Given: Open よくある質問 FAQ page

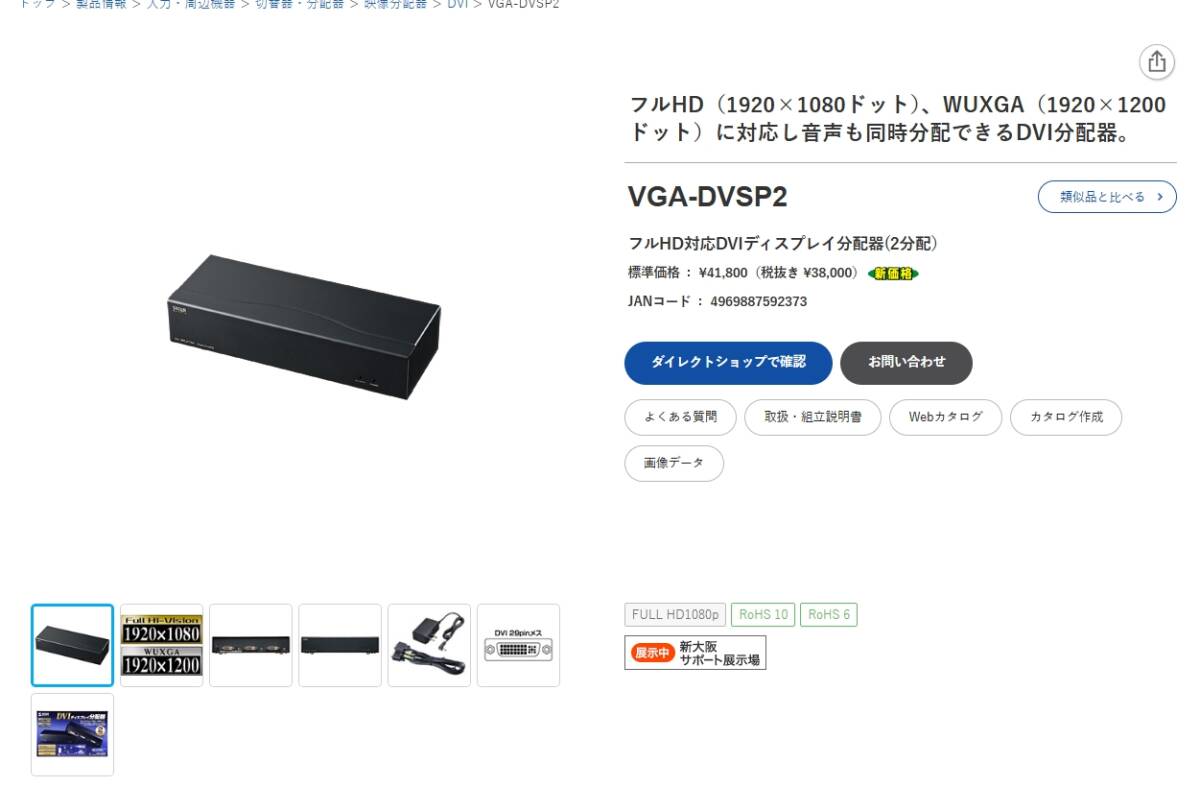Looking at the screenshot, I should click(x=681, y=417).
